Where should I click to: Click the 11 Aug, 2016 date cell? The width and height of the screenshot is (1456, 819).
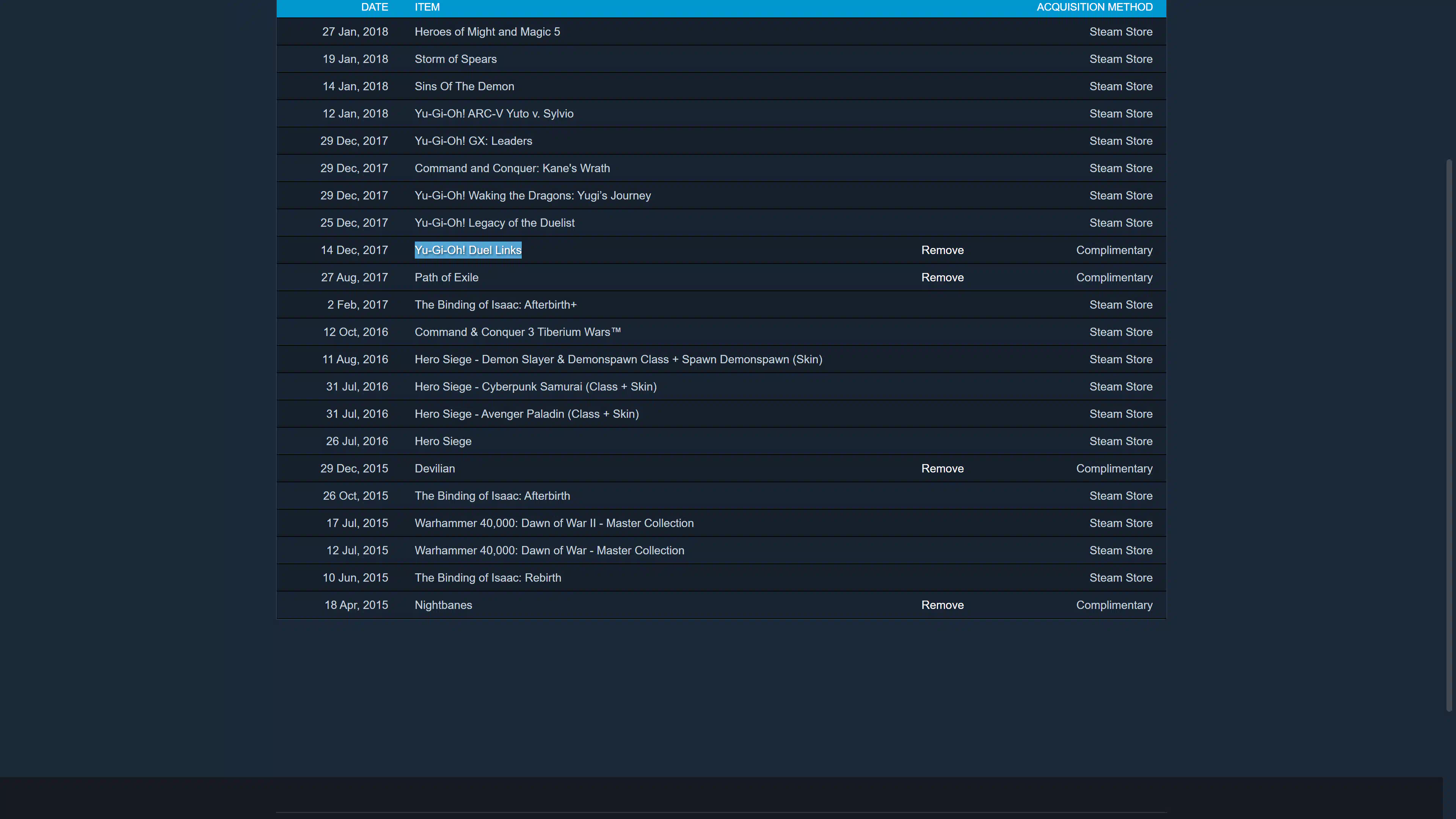coord(355,359)
